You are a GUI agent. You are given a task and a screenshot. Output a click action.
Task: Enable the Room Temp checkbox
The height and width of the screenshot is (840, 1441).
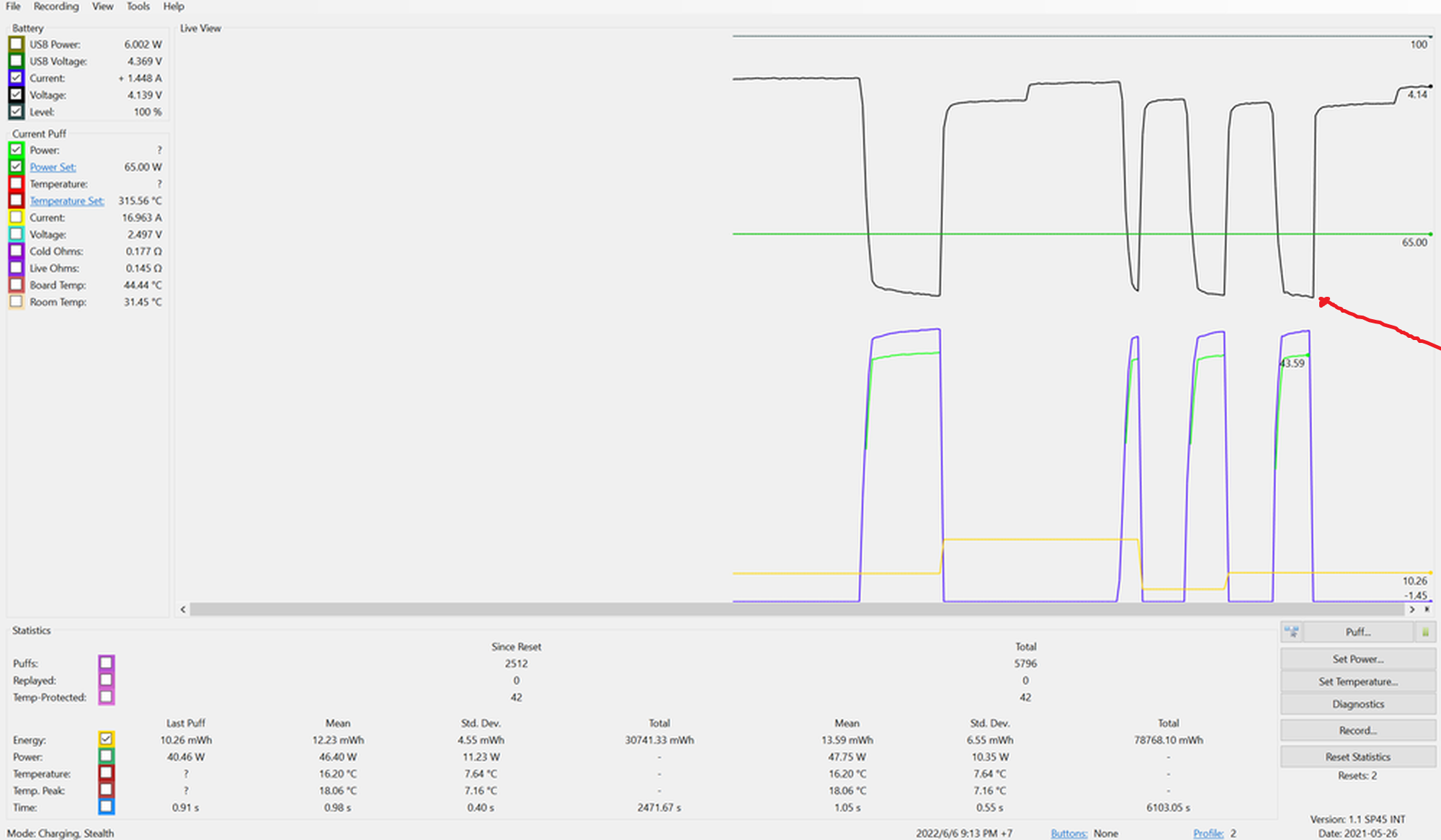(16, 302)
